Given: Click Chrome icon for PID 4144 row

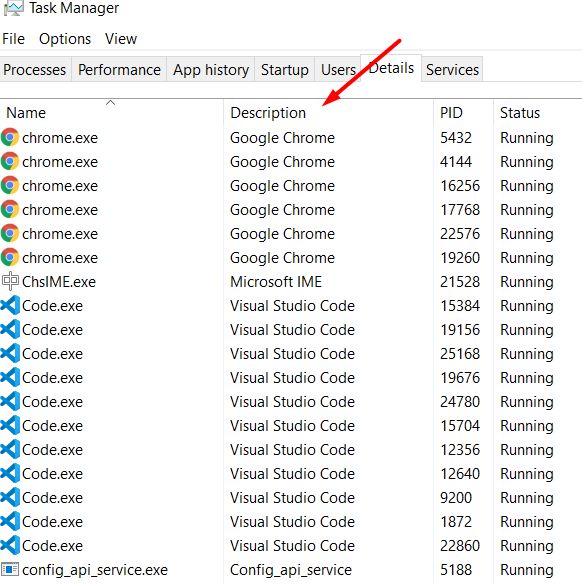Looking at the screenshot, I should click(x=10, y=162).
